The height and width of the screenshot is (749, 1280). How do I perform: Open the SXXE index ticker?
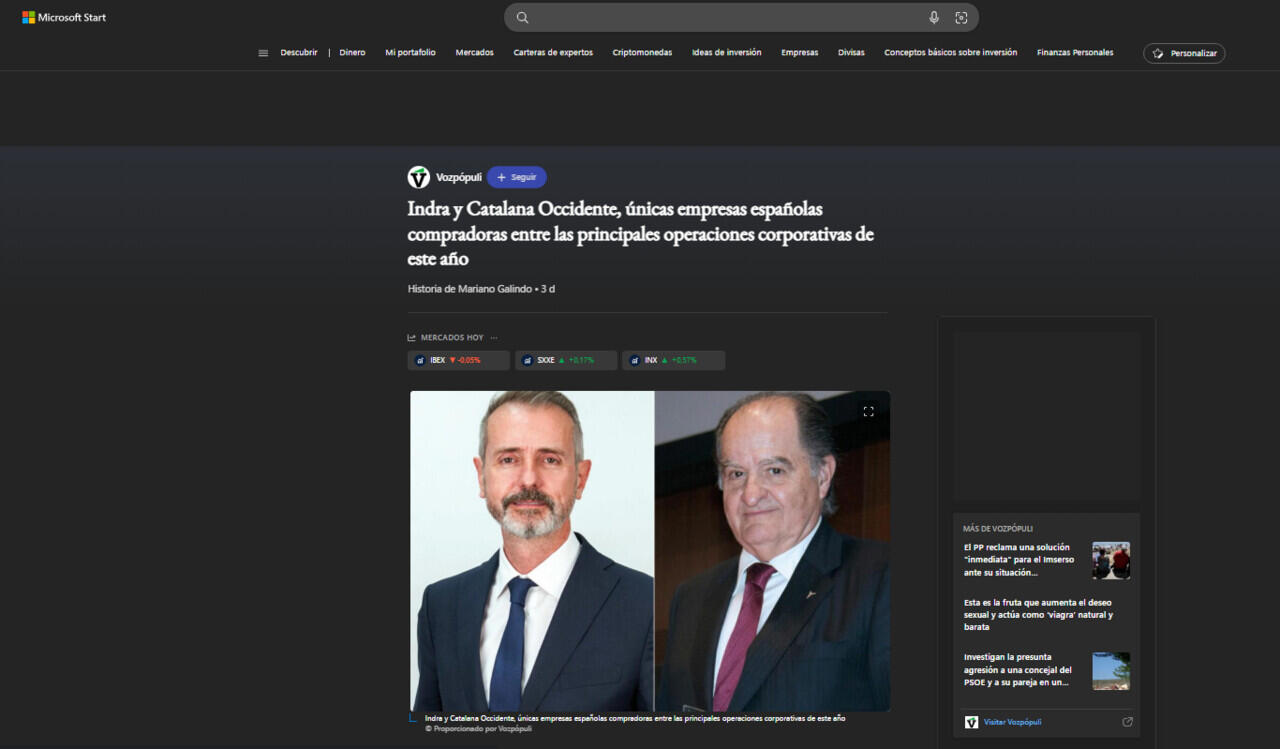tap(565, 360)
